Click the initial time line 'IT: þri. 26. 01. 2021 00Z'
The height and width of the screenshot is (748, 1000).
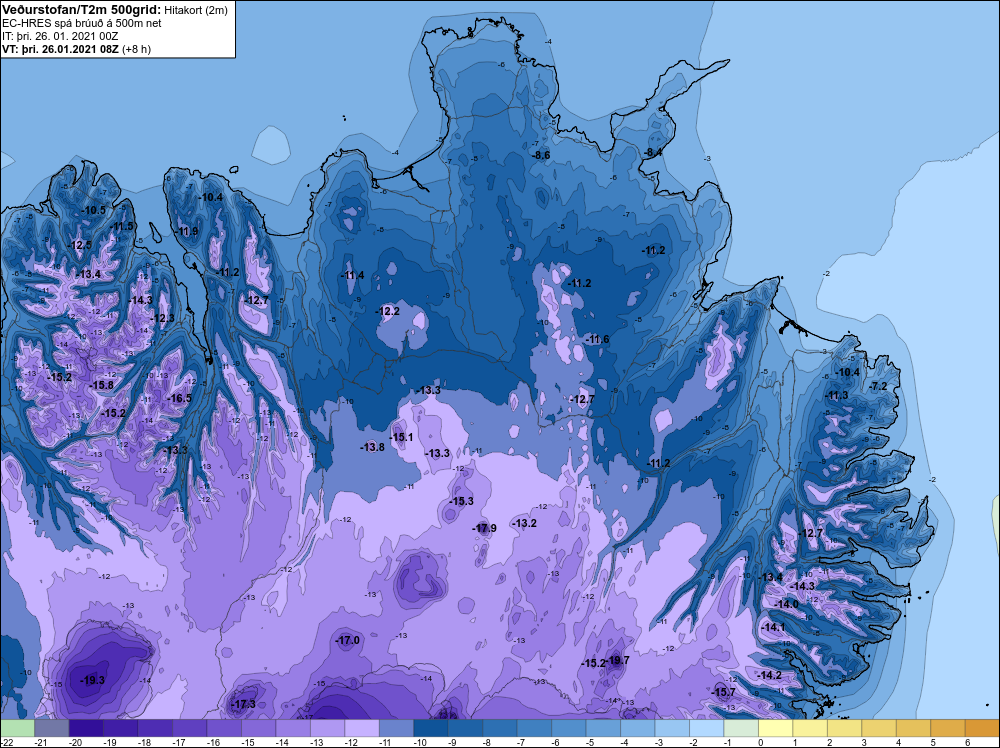coord(60,36)
